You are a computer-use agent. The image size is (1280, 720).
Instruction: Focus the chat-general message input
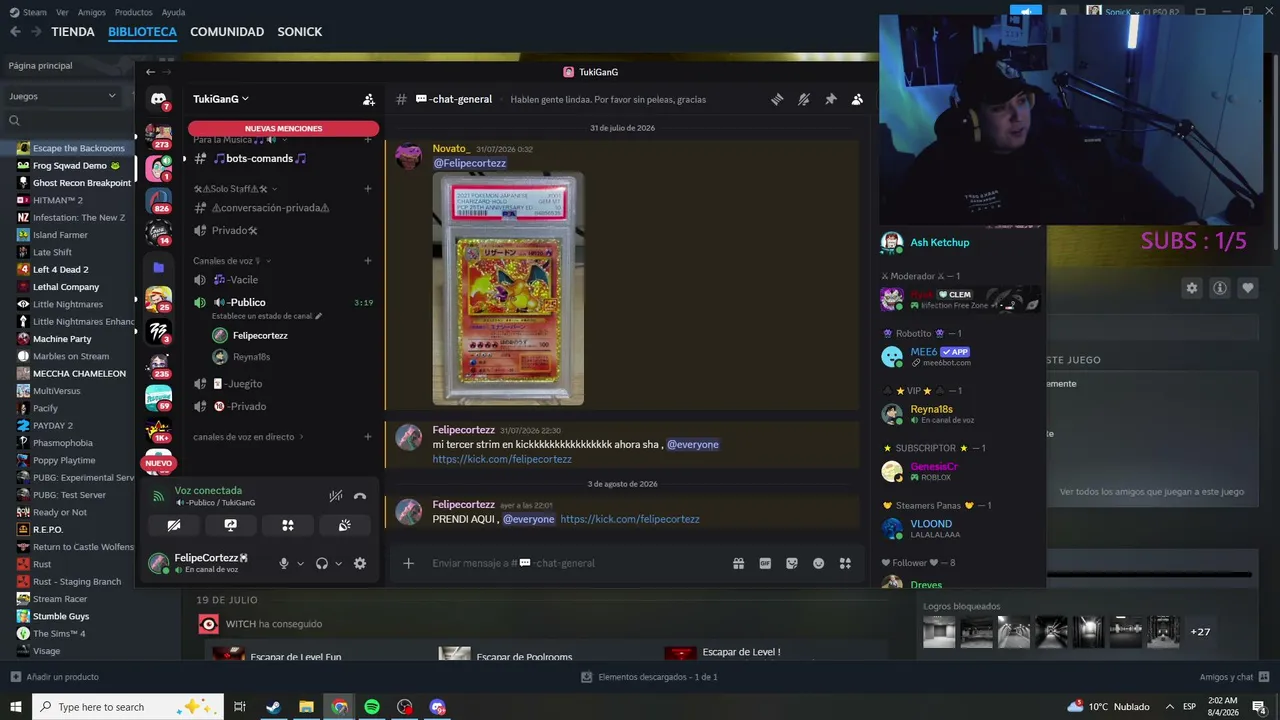click(575, 563)
